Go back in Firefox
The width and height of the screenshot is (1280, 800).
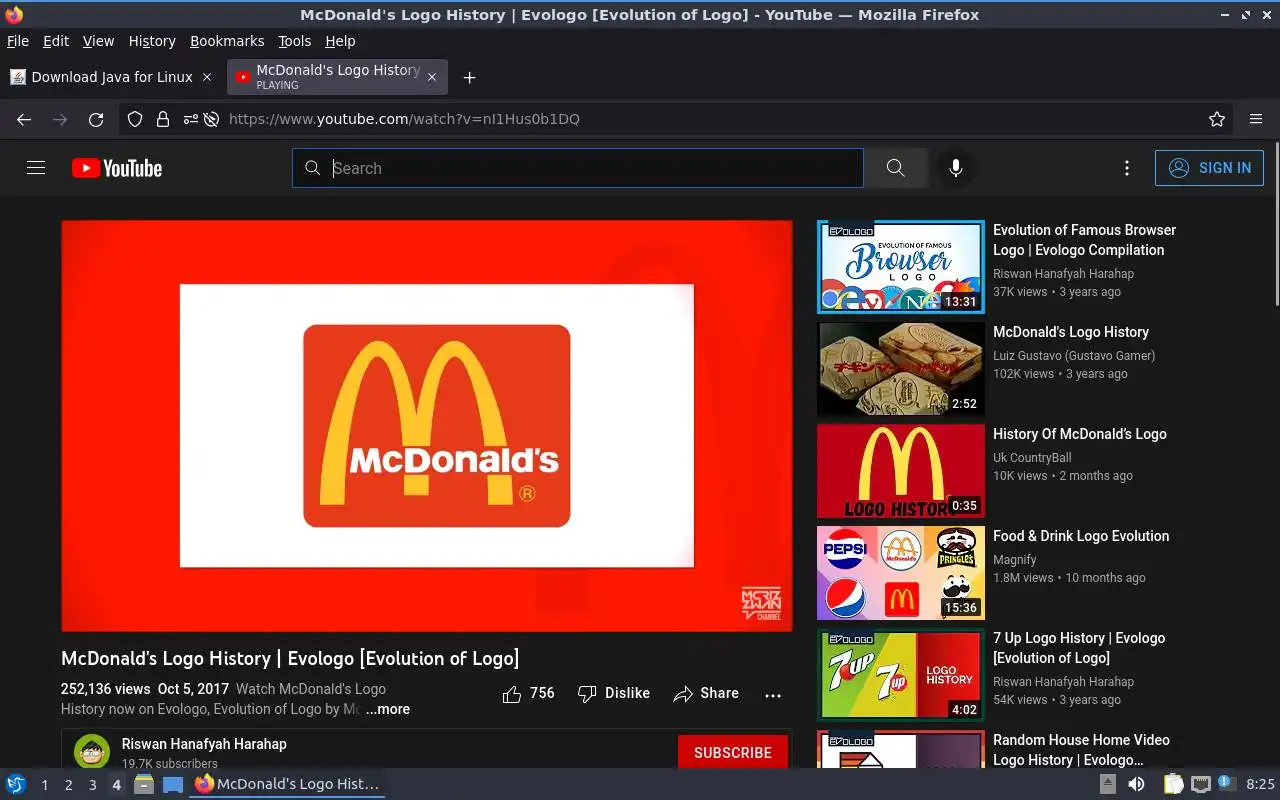[x=24, y=119]
